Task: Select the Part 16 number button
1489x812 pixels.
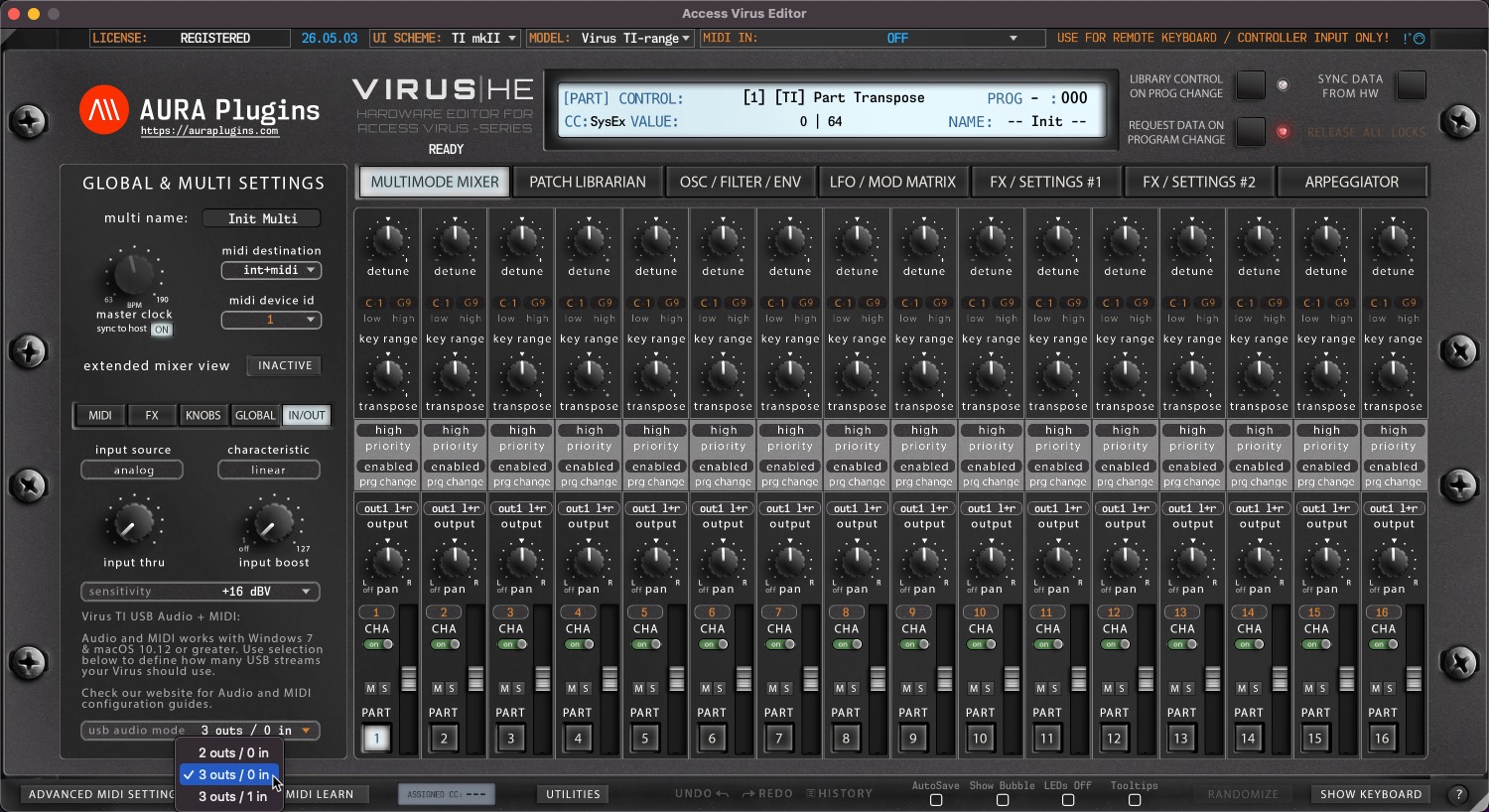Action: [1382, 738]
